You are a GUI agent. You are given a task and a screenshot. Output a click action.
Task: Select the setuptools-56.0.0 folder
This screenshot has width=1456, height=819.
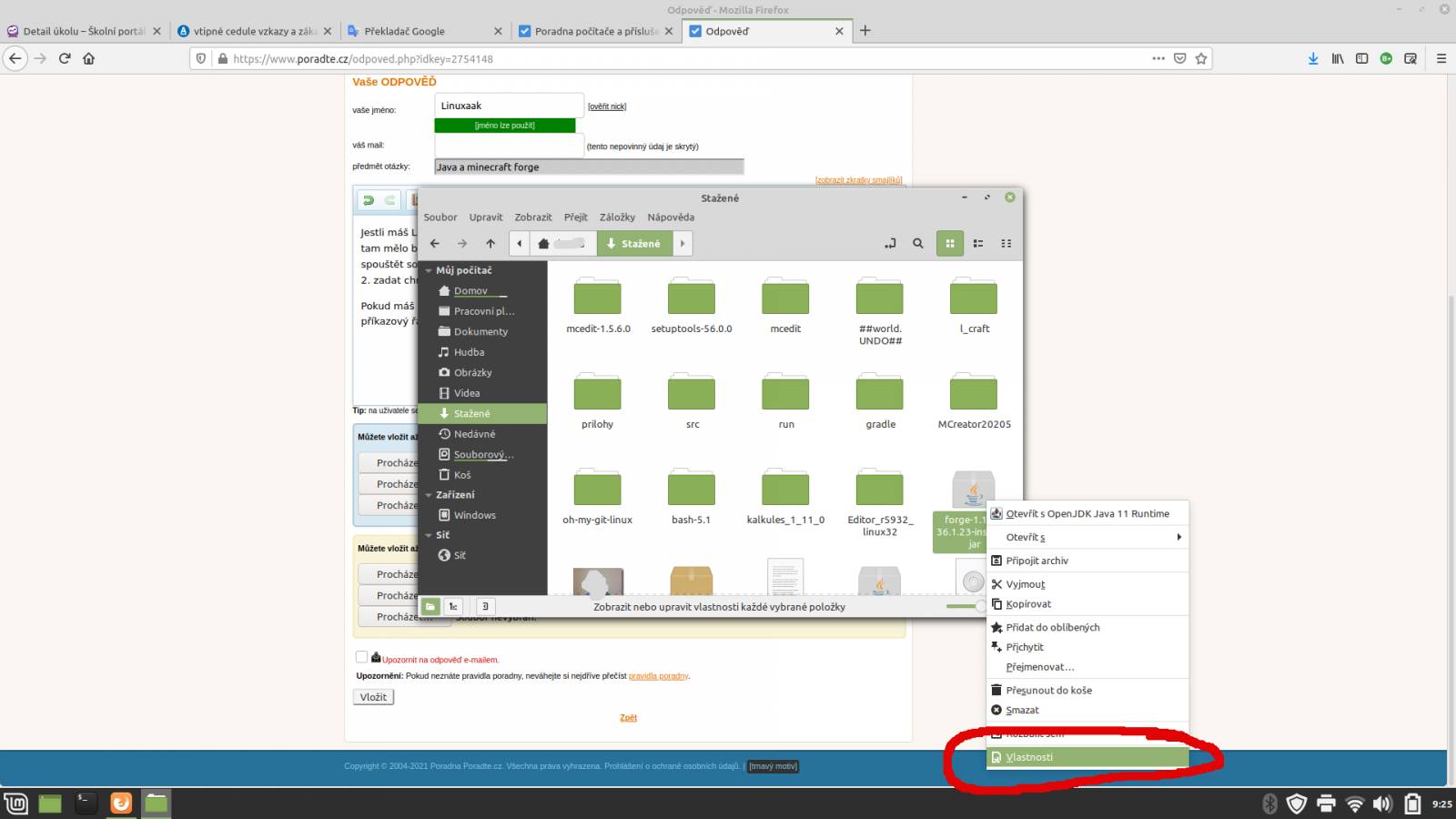[x=692, y=307]
